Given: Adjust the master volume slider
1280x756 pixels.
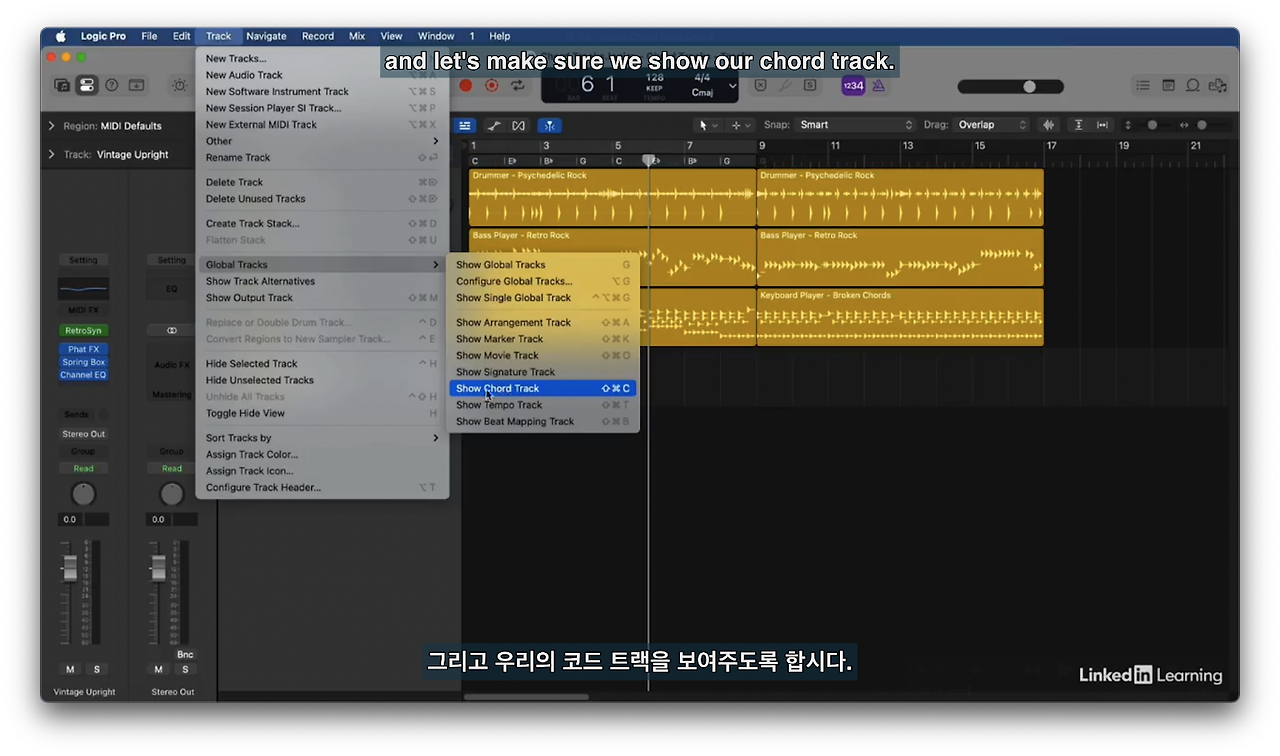Looking at the screenshot, I should pos(1010,86).
